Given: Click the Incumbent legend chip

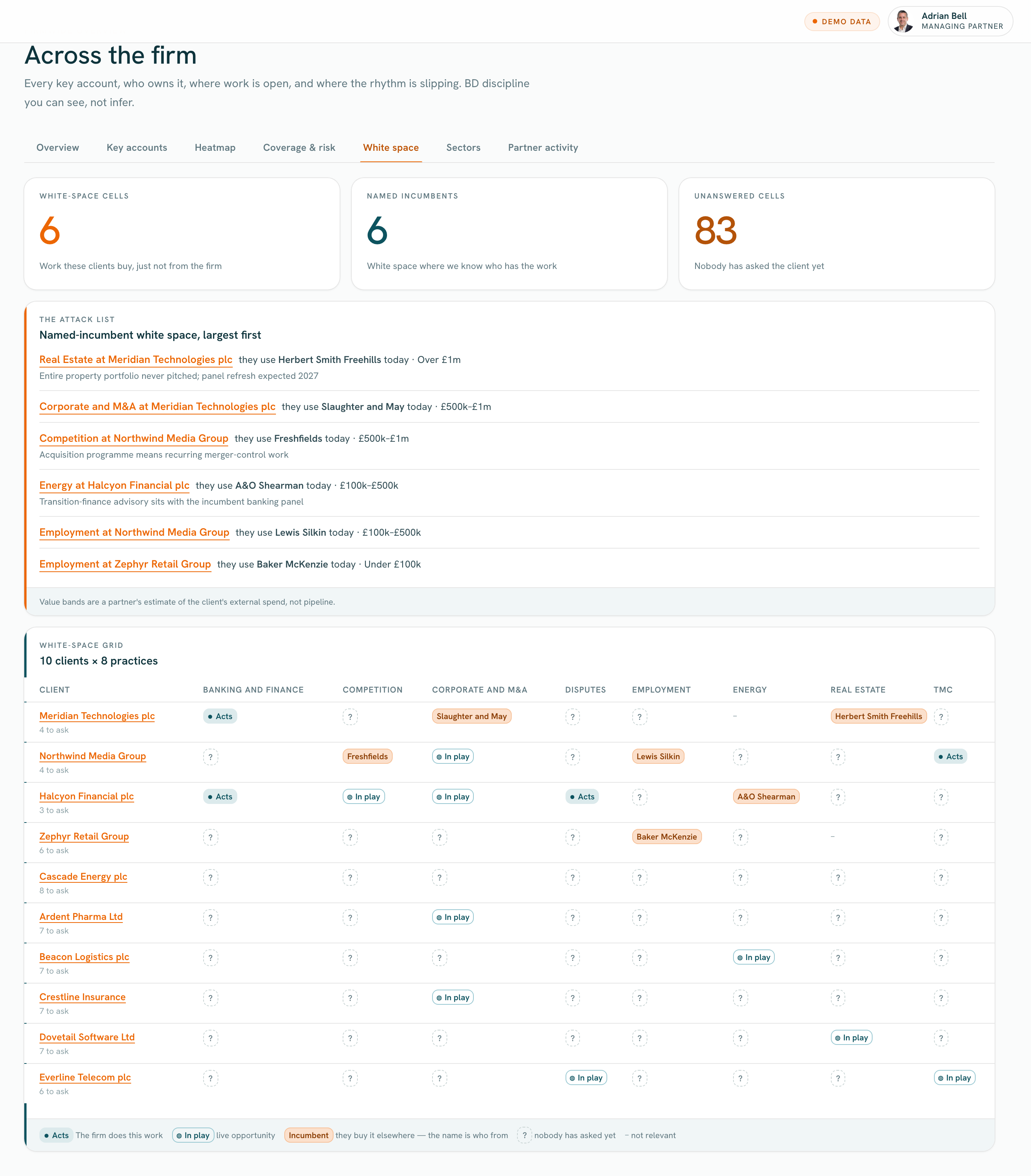Looking at the screenshot, I should point(309,1135).
